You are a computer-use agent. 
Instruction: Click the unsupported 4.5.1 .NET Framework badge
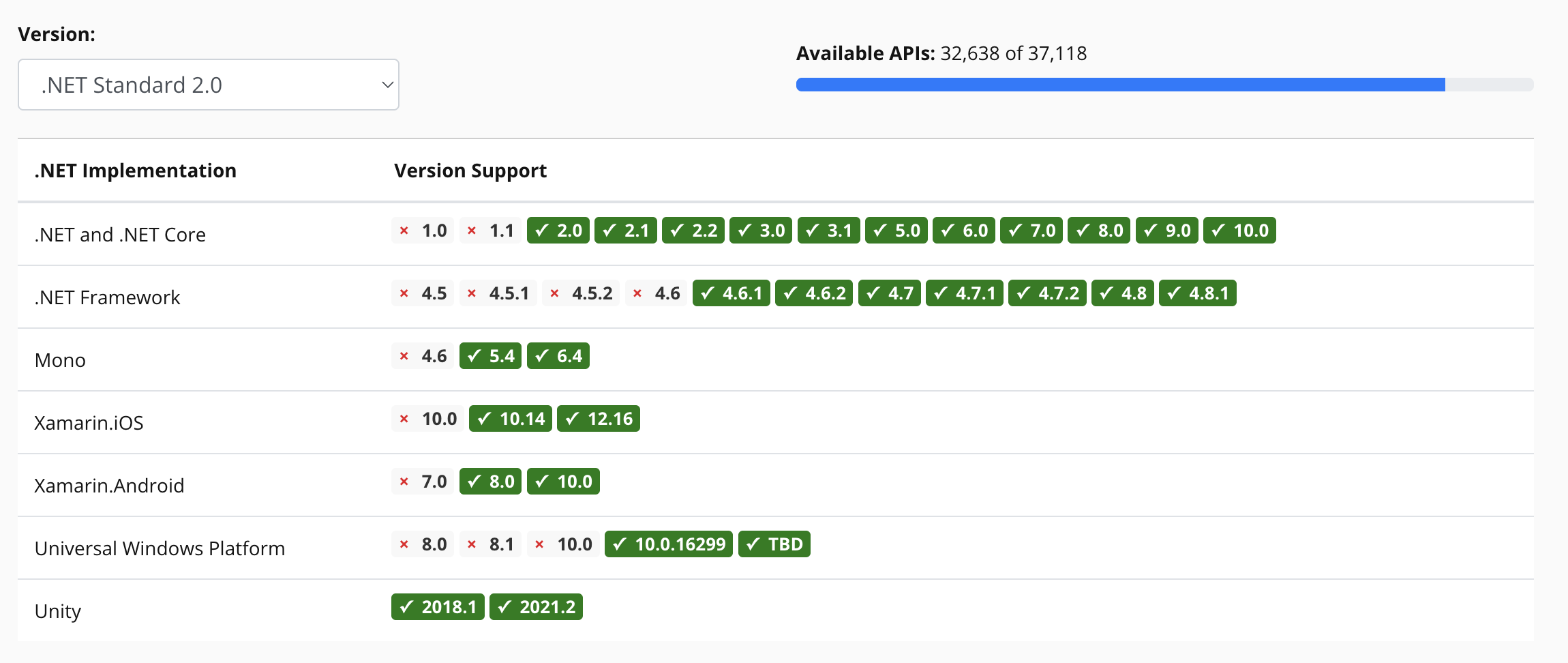[498, 293]
